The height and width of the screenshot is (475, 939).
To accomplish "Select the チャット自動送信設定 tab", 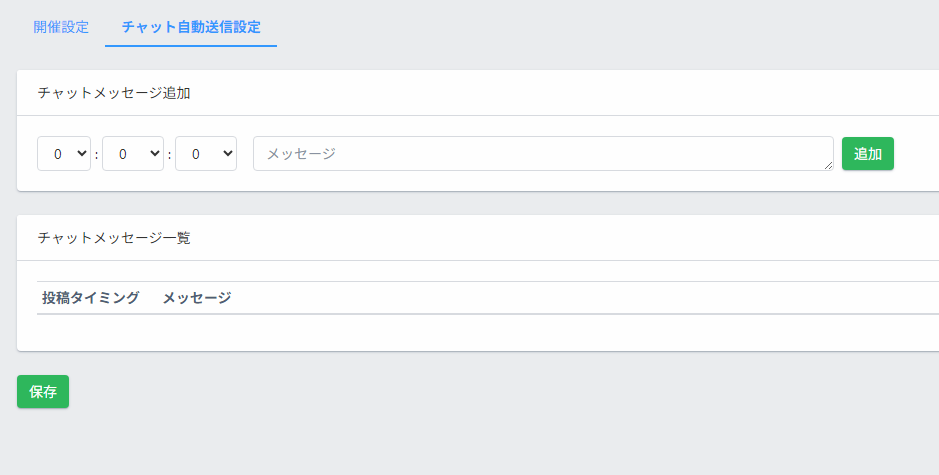I will click(x=191, y=27).
